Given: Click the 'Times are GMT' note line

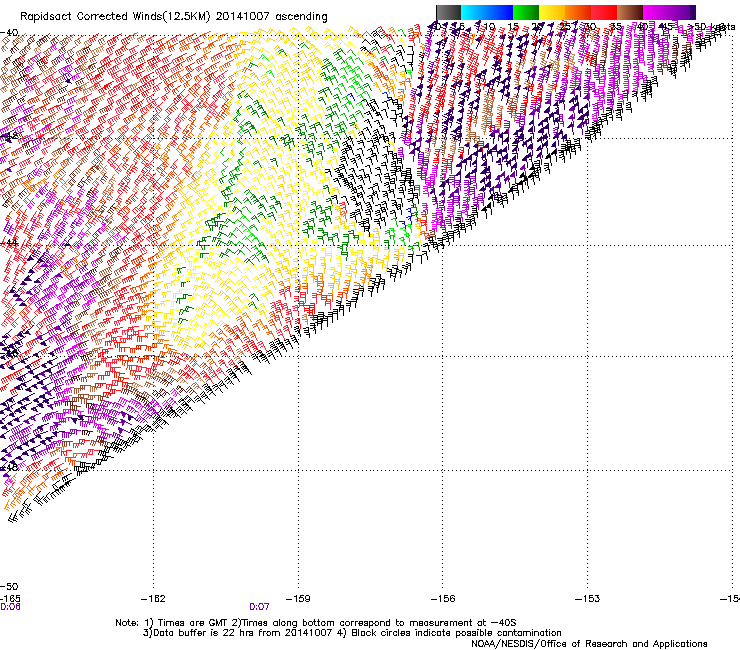Looking at the screenshot, I should coord(315,623).
